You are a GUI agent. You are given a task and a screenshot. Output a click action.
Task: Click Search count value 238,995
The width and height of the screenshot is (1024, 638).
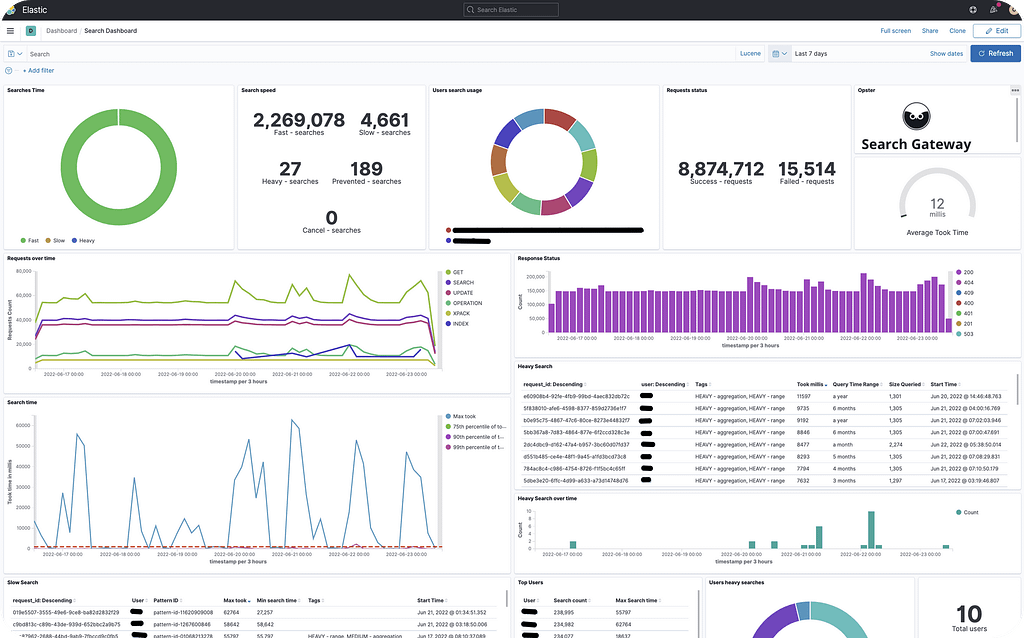pos(564,613)
